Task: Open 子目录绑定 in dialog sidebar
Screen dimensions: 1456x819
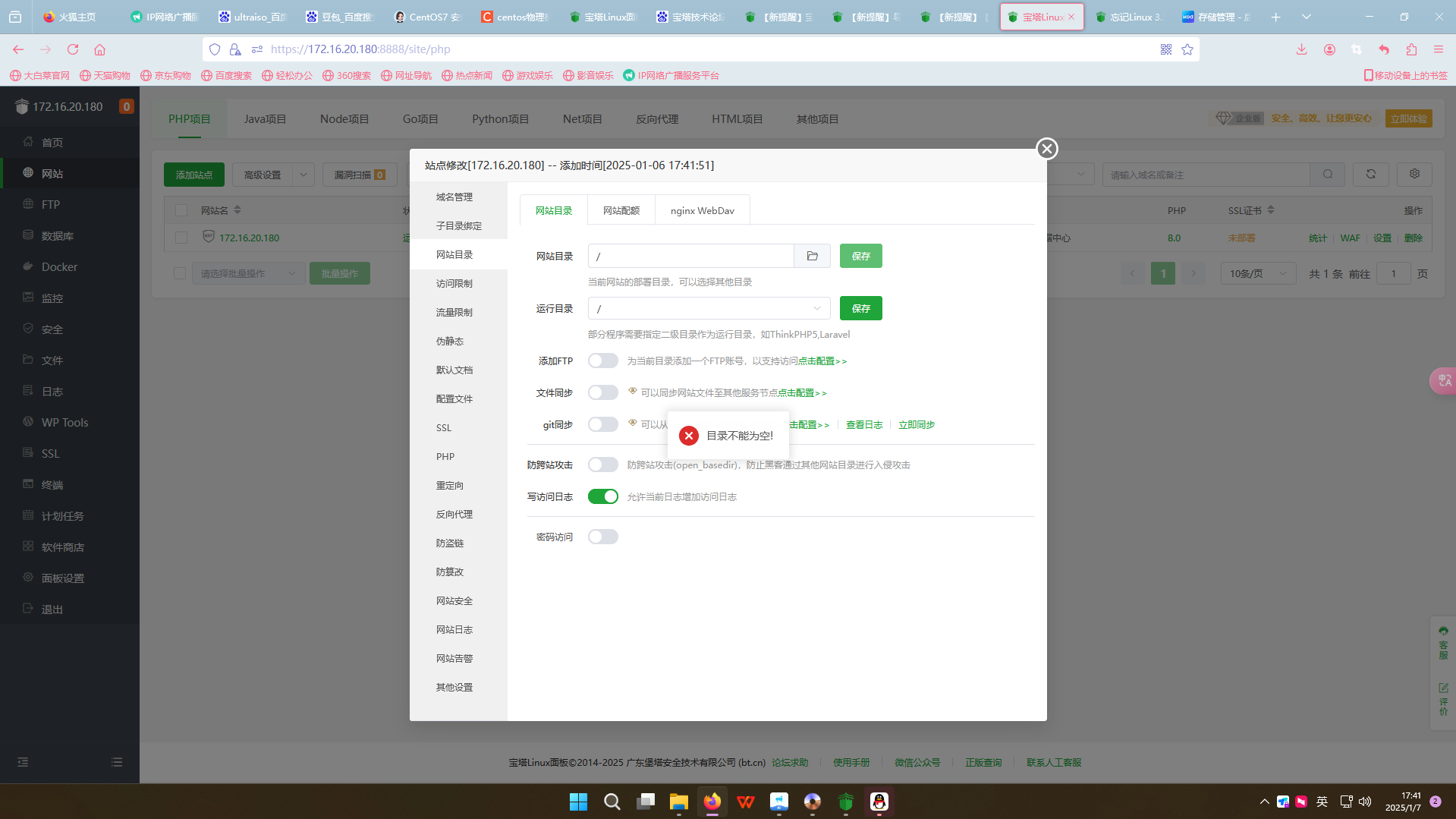Action: coord(459,225)
